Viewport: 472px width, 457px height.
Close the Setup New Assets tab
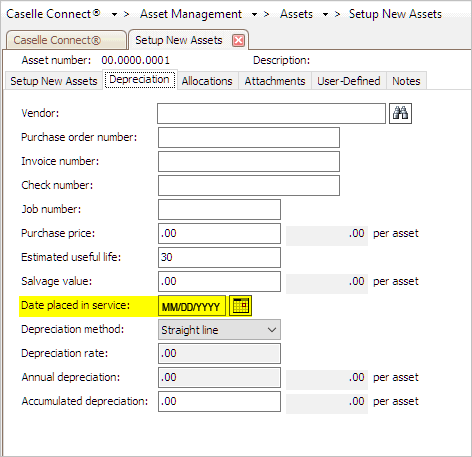(x=238, y=41)
